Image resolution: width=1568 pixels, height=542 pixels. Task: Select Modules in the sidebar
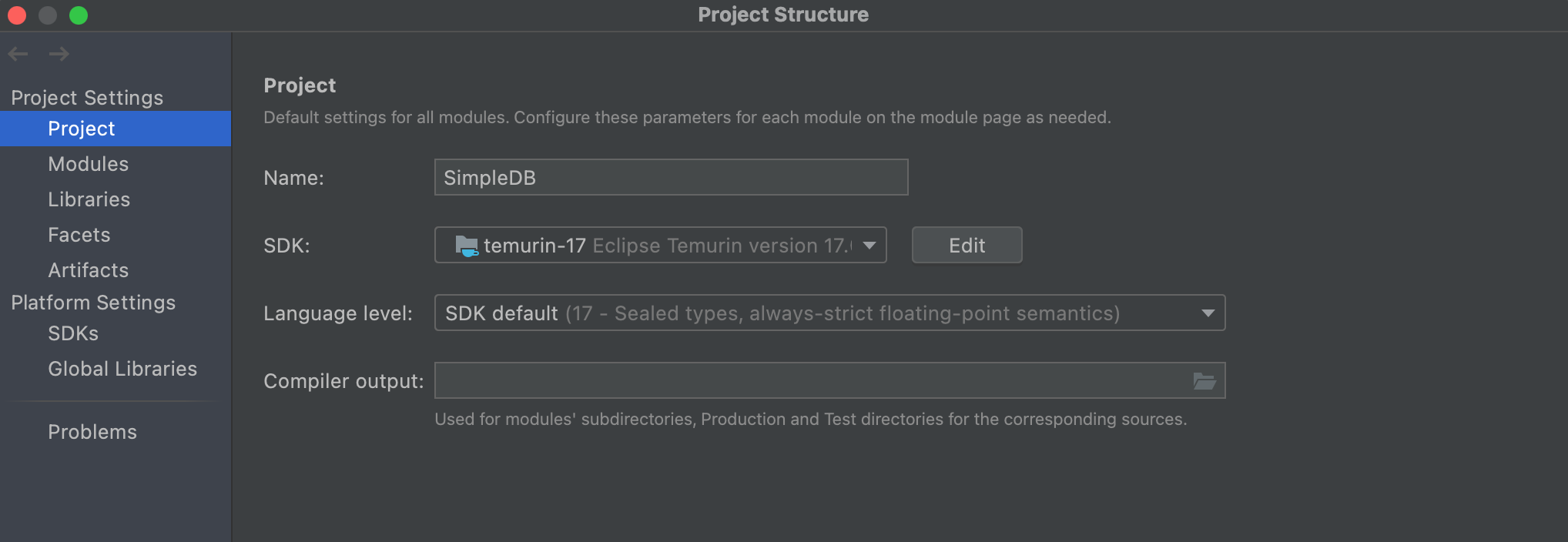(89, 163)
